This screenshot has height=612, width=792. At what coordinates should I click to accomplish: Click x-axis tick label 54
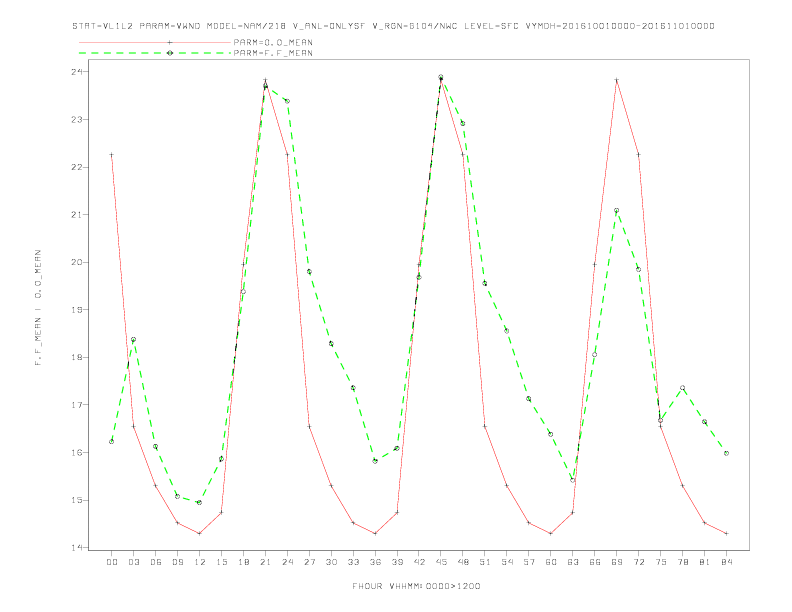[x=507, y=562]
